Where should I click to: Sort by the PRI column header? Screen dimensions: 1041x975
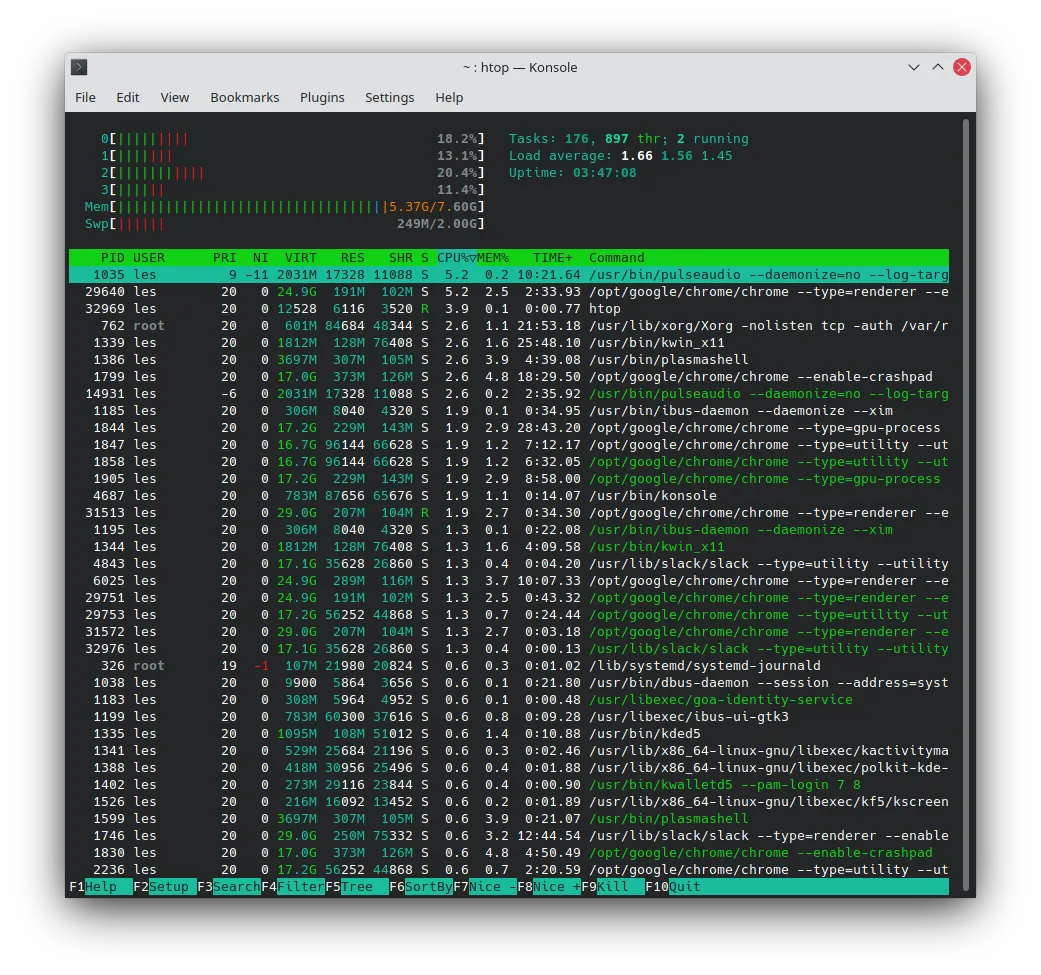tap(224, 258)
